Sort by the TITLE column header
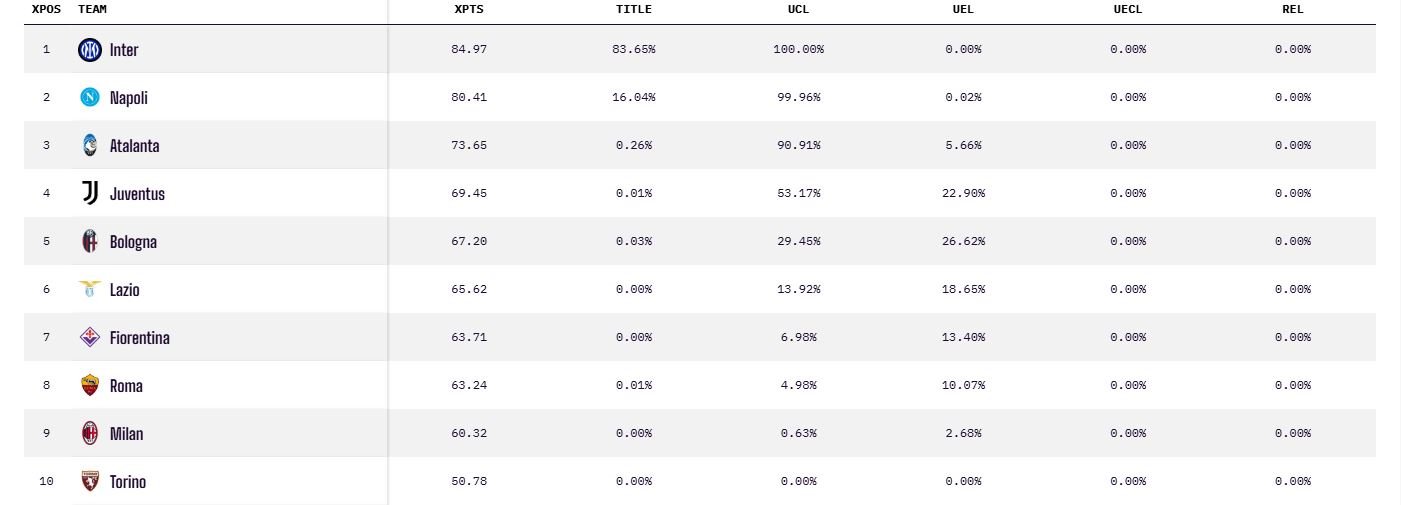 pos(634,9)
